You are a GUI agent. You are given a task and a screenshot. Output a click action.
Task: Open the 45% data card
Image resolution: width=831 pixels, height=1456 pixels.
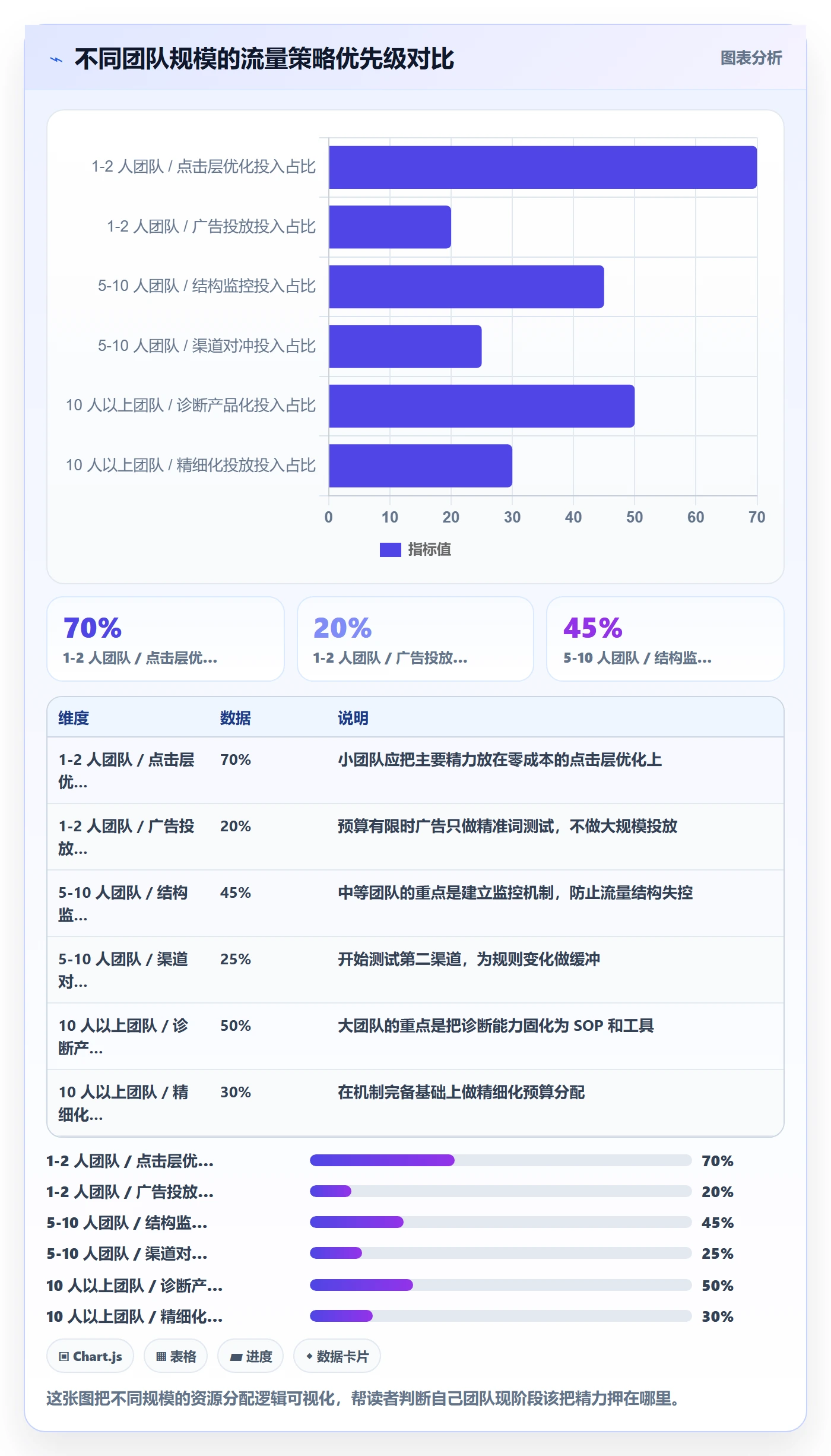click(x=665, y=639)
